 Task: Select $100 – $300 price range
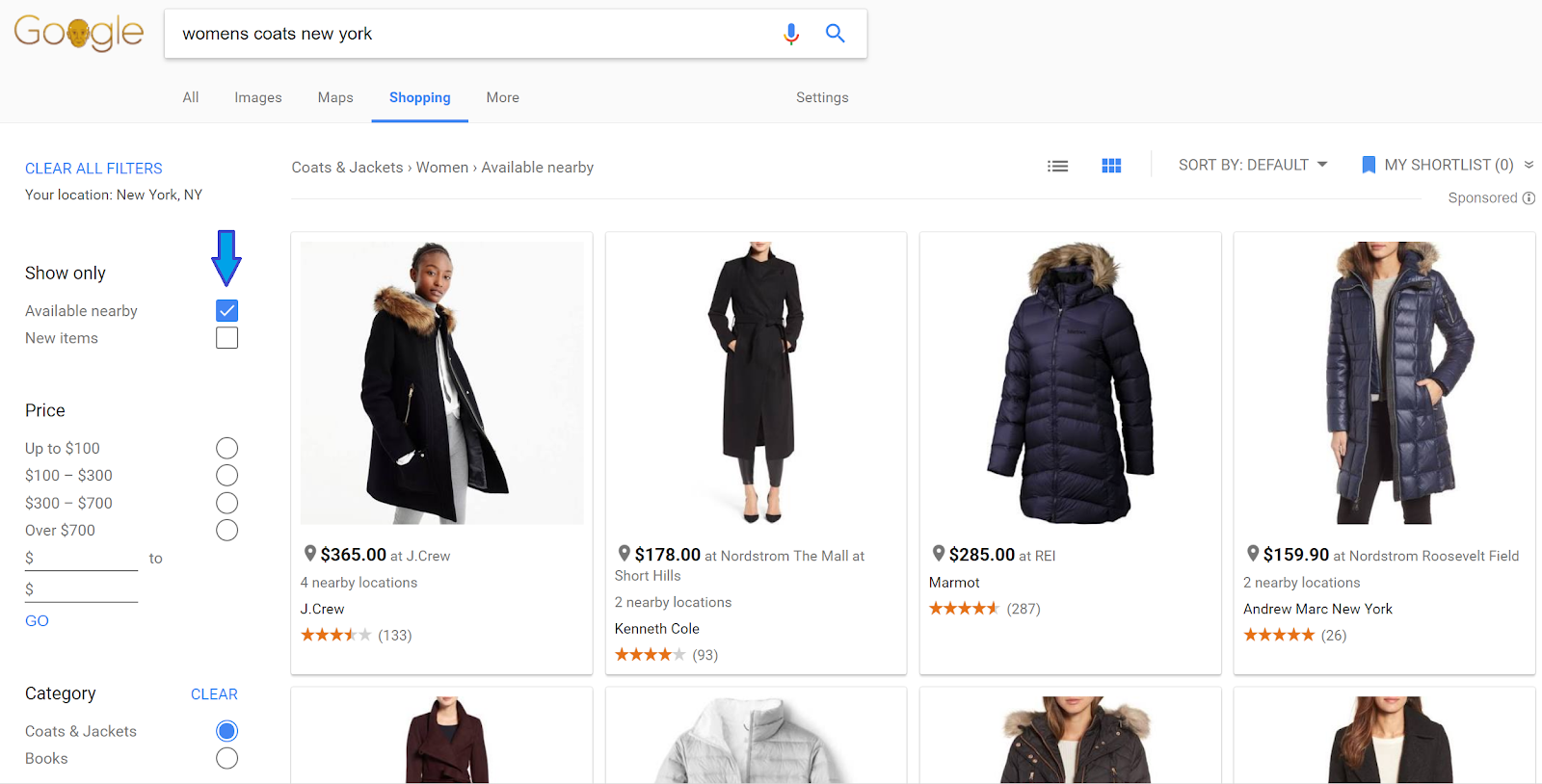click(226, 475)
